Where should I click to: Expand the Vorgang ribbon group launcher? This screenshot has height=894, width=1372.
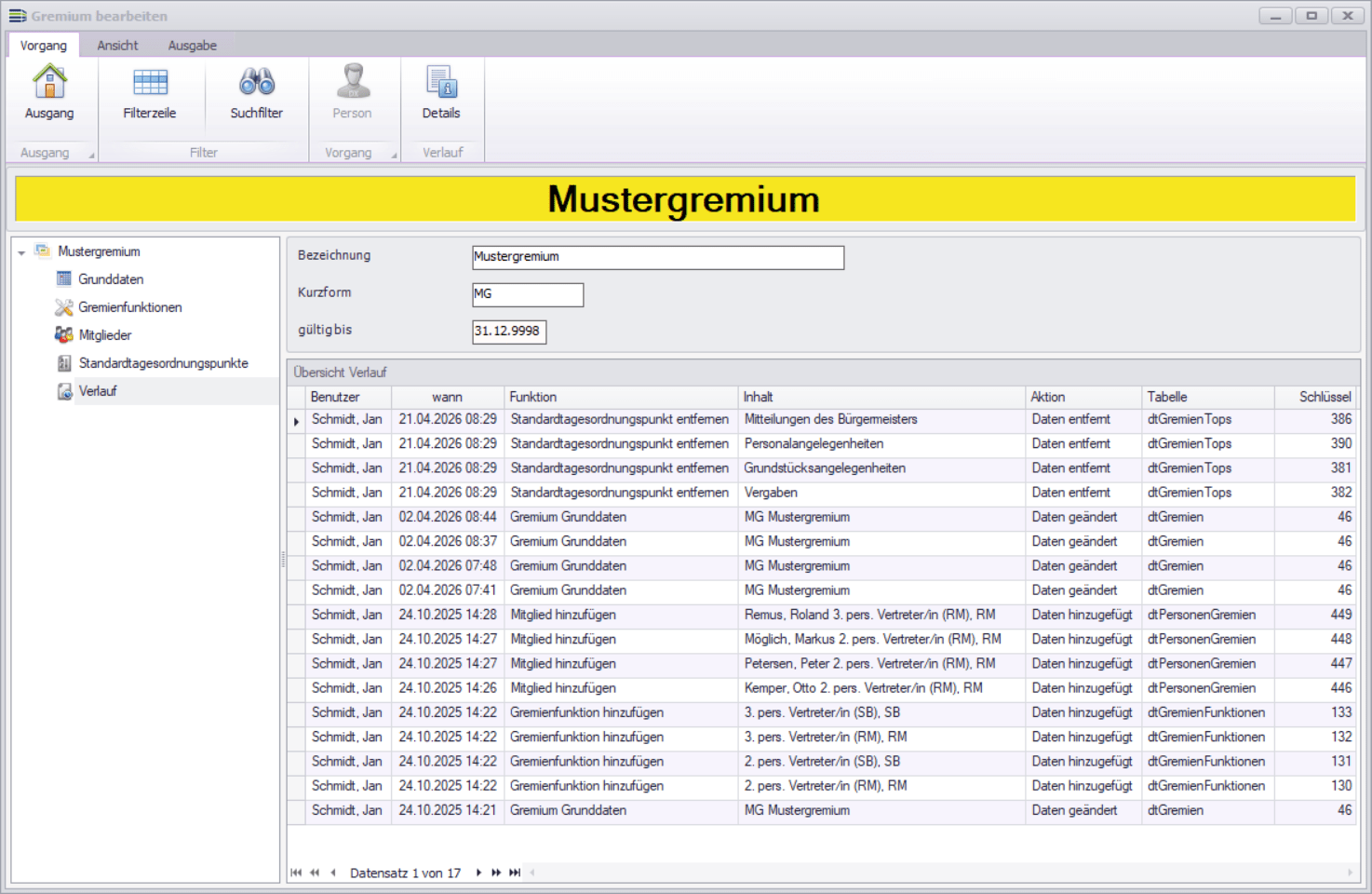coord(394,156)
